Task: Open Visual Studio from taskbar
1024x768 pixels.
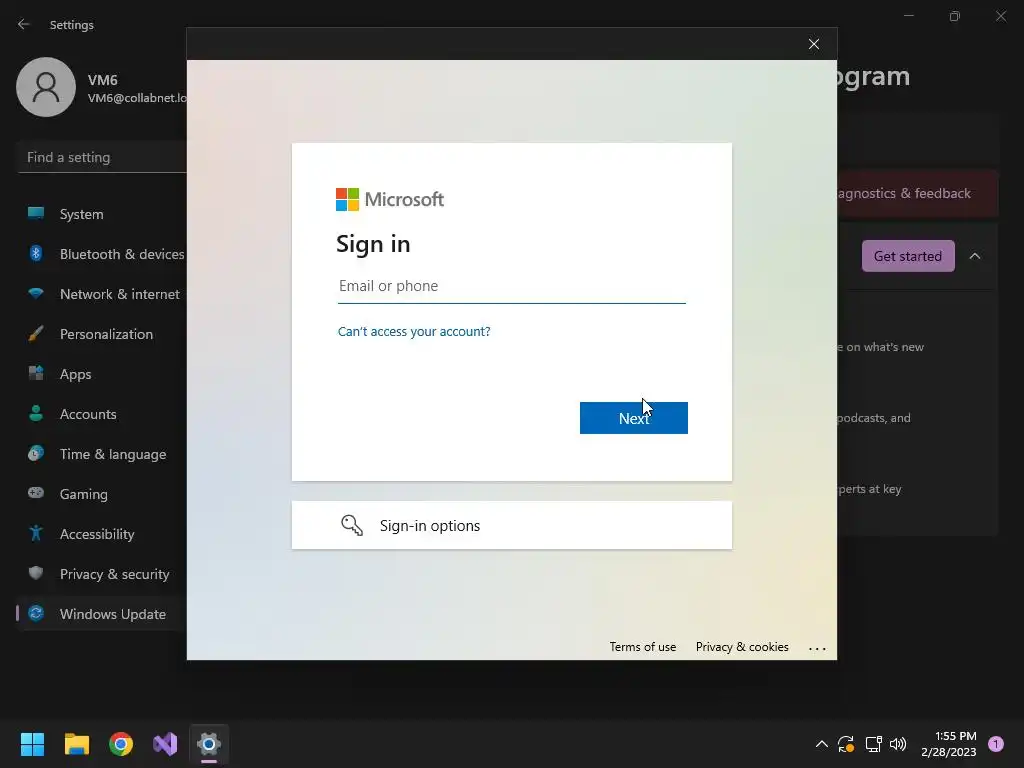Action: click(x=165, y=744)
